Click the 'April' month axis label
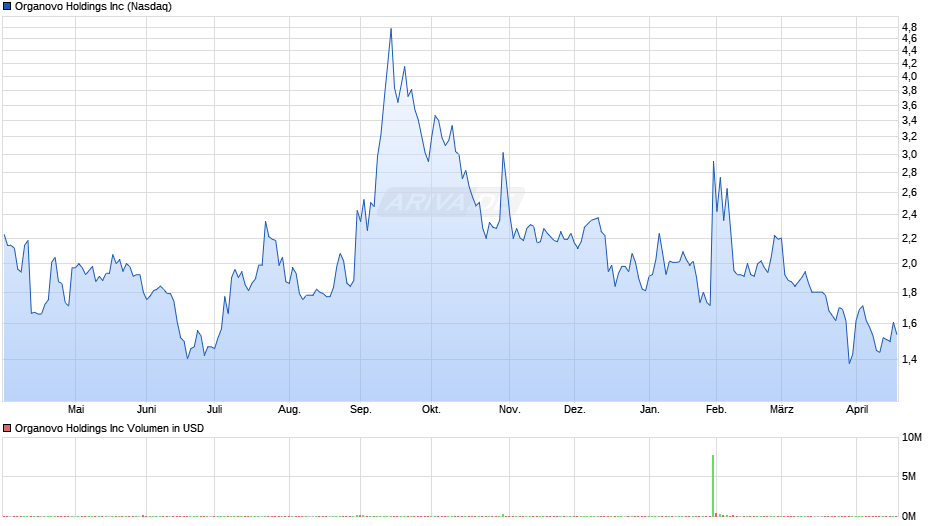This screenshot has height=526, width=940. tap(857, 409)
